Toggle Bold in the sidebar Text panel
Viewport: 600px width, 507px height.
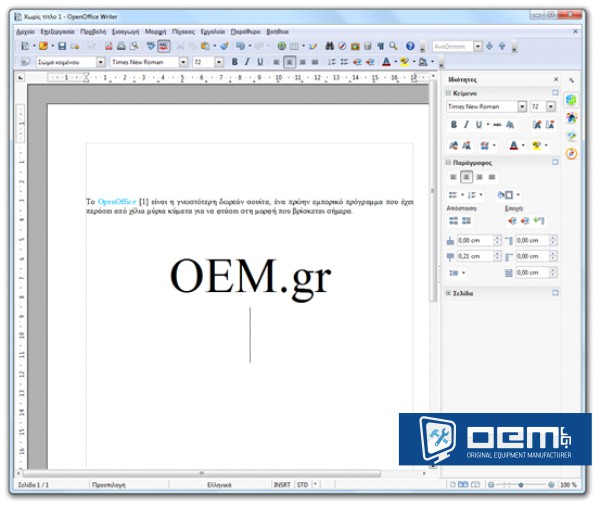(454, 125)
